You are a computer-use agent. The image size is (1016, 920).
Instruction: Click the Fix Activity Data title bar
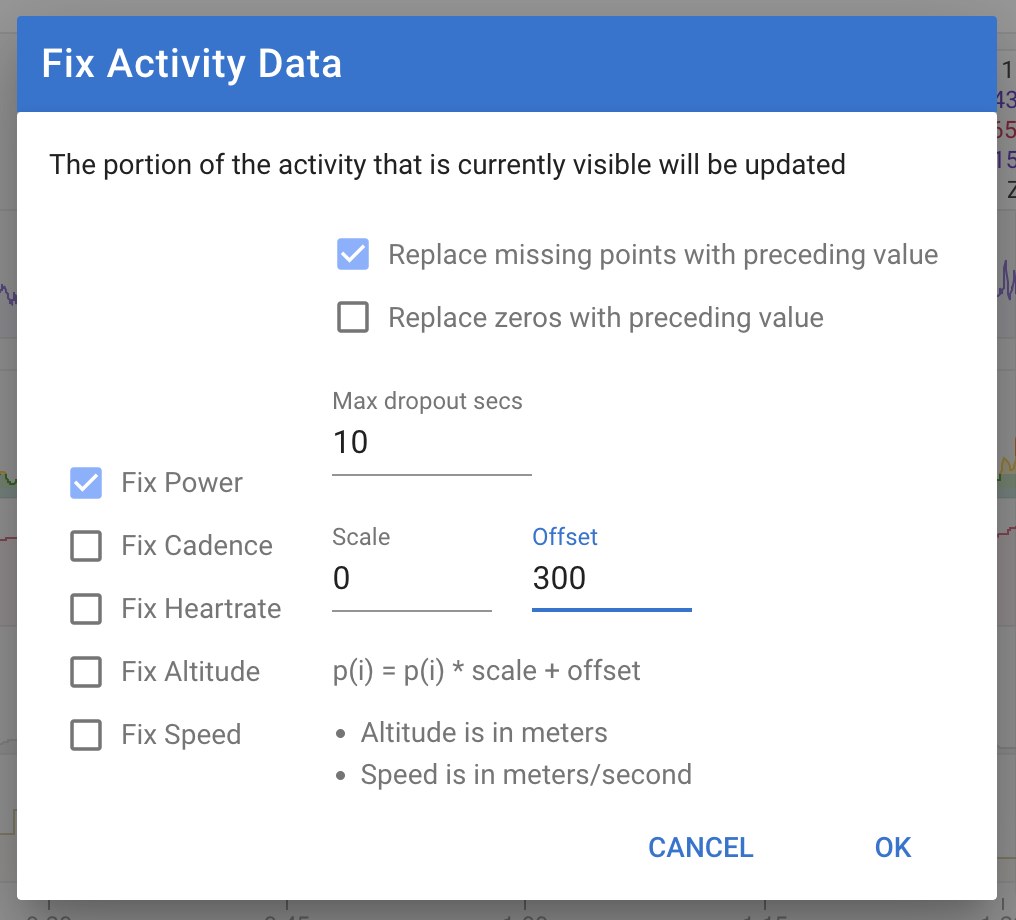click(191, 63)
